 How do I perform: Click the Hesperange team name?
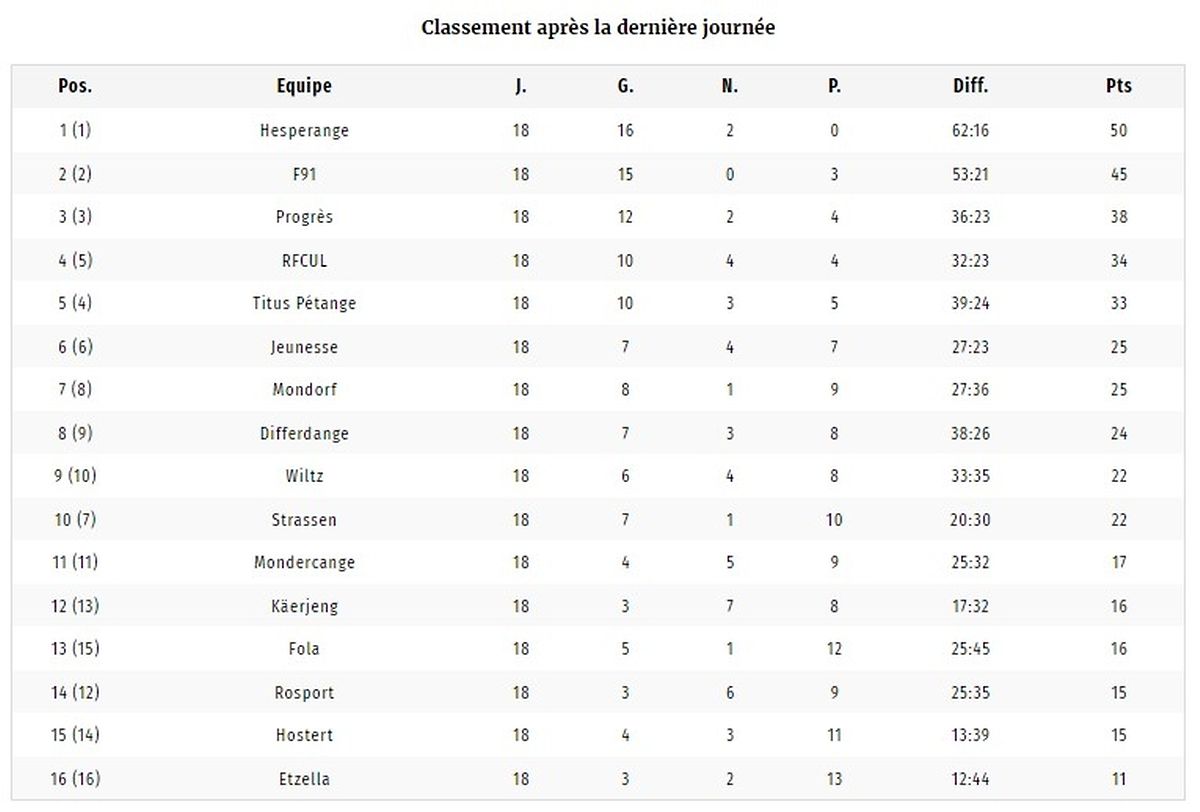[304, 131]
